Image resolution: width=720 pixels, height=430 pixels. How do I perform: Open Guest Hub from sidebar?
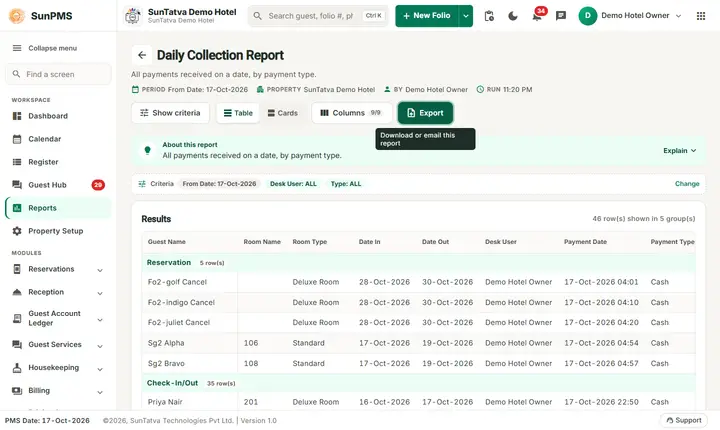(x=58, y=185)
